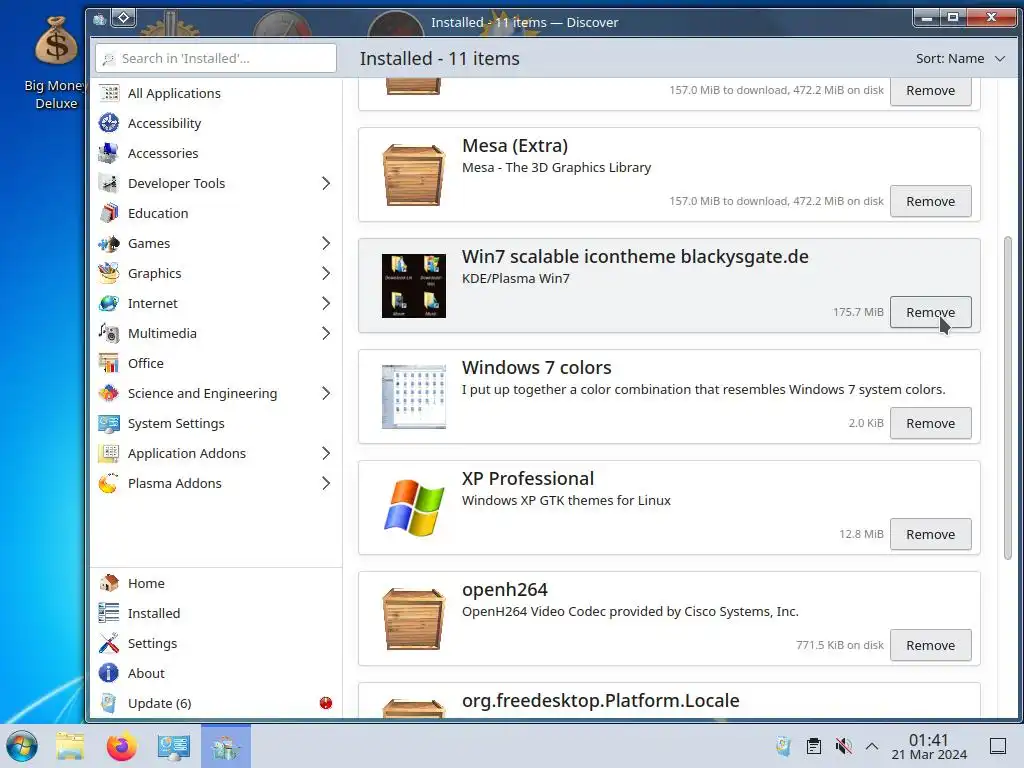Click the Graphics category icon
Image resolution: width=1024 pixels, height=768 pixels.
tap(109, 274)
